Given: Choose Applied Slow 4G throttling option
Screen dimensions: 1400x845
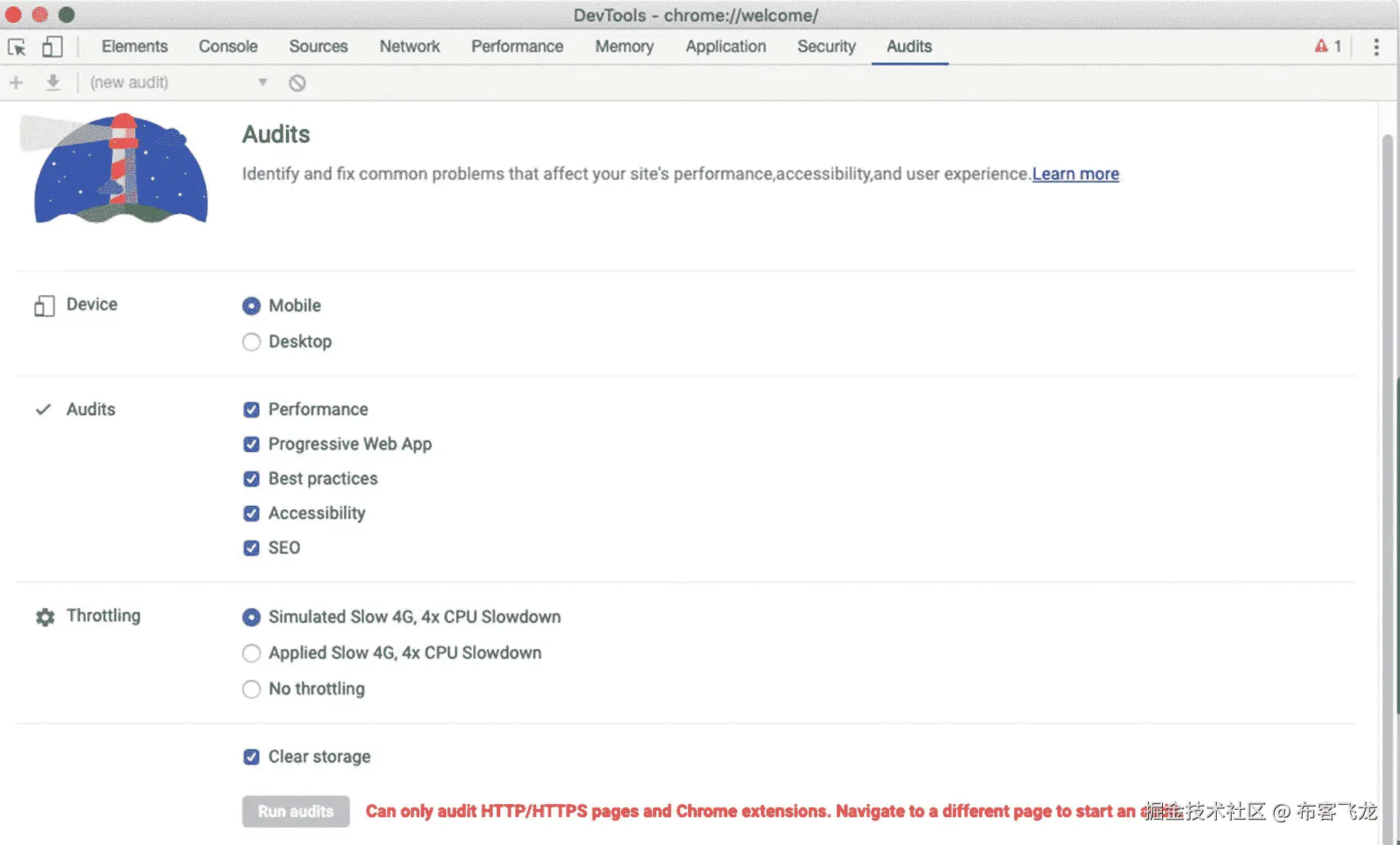Looking at the screenshot, I should 252,653.
